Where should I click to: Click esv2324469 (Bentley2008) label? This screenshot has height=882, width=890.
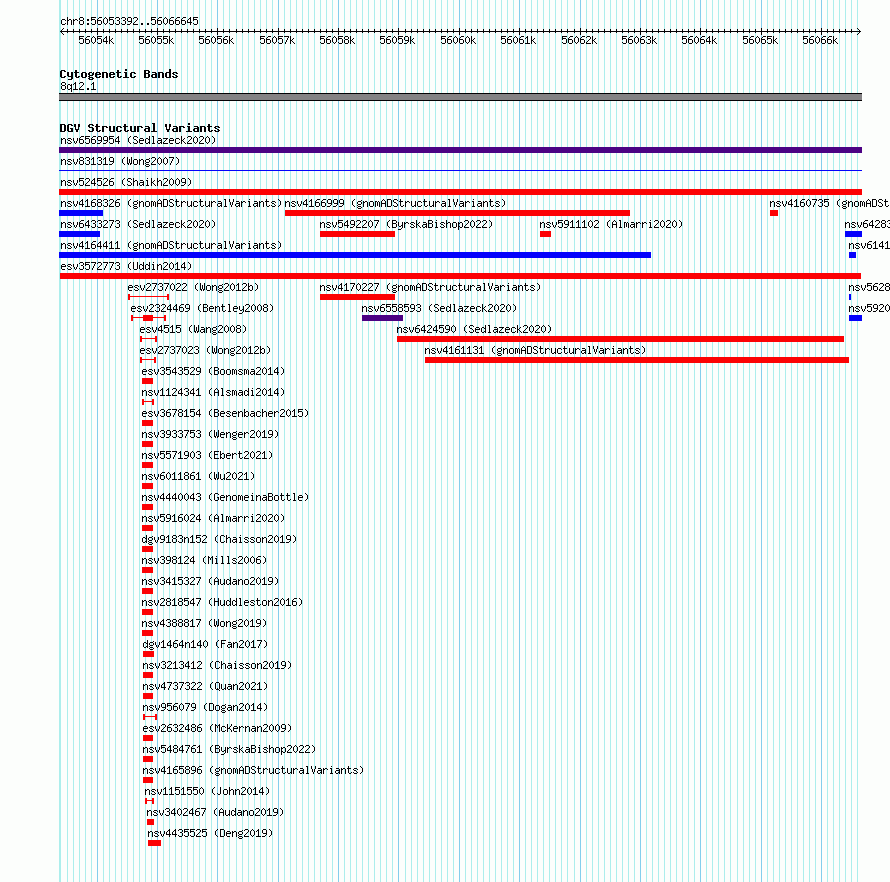click(x=202, y=308)
